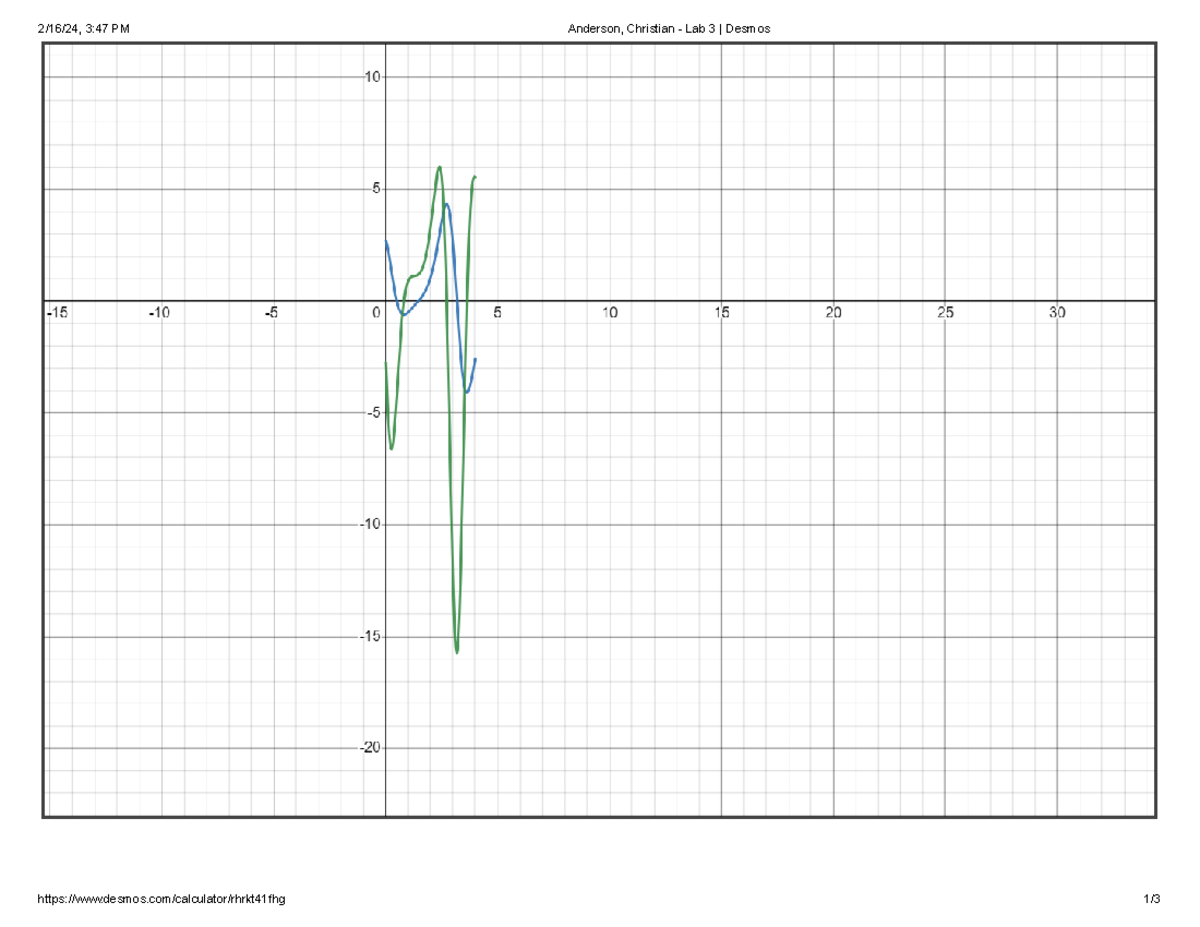Click the desmos.com/calculator/rhrkt41fhg URL

pos(161,897)
